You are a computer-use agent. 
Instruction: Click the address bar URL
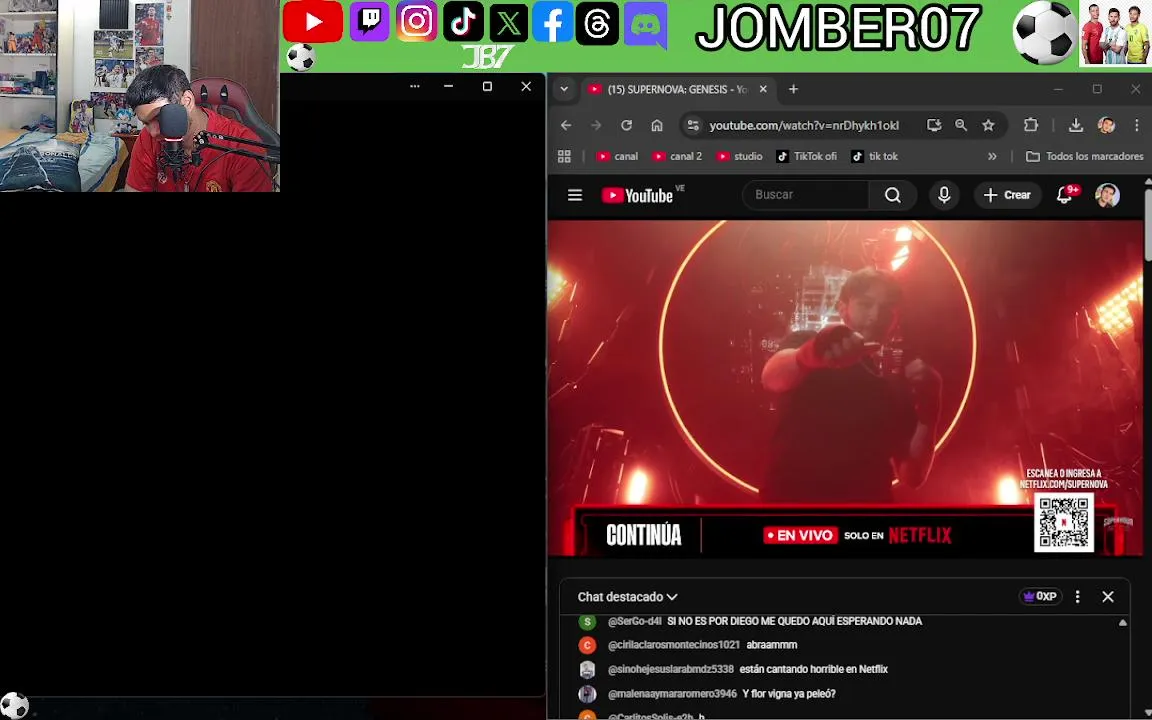804,126
